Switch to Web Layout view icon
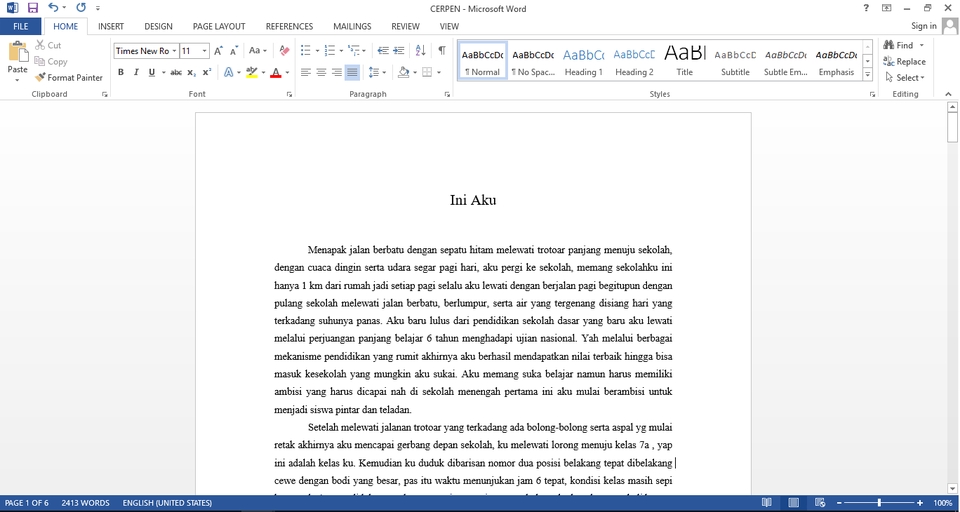This screenshot has height=512, width=960. tap(820, 503)
